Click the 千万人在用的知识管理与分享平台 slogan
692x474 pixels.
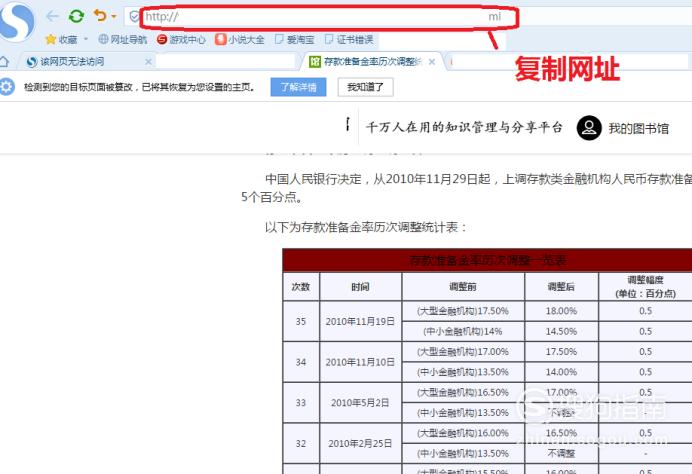(x=464, y=128)
